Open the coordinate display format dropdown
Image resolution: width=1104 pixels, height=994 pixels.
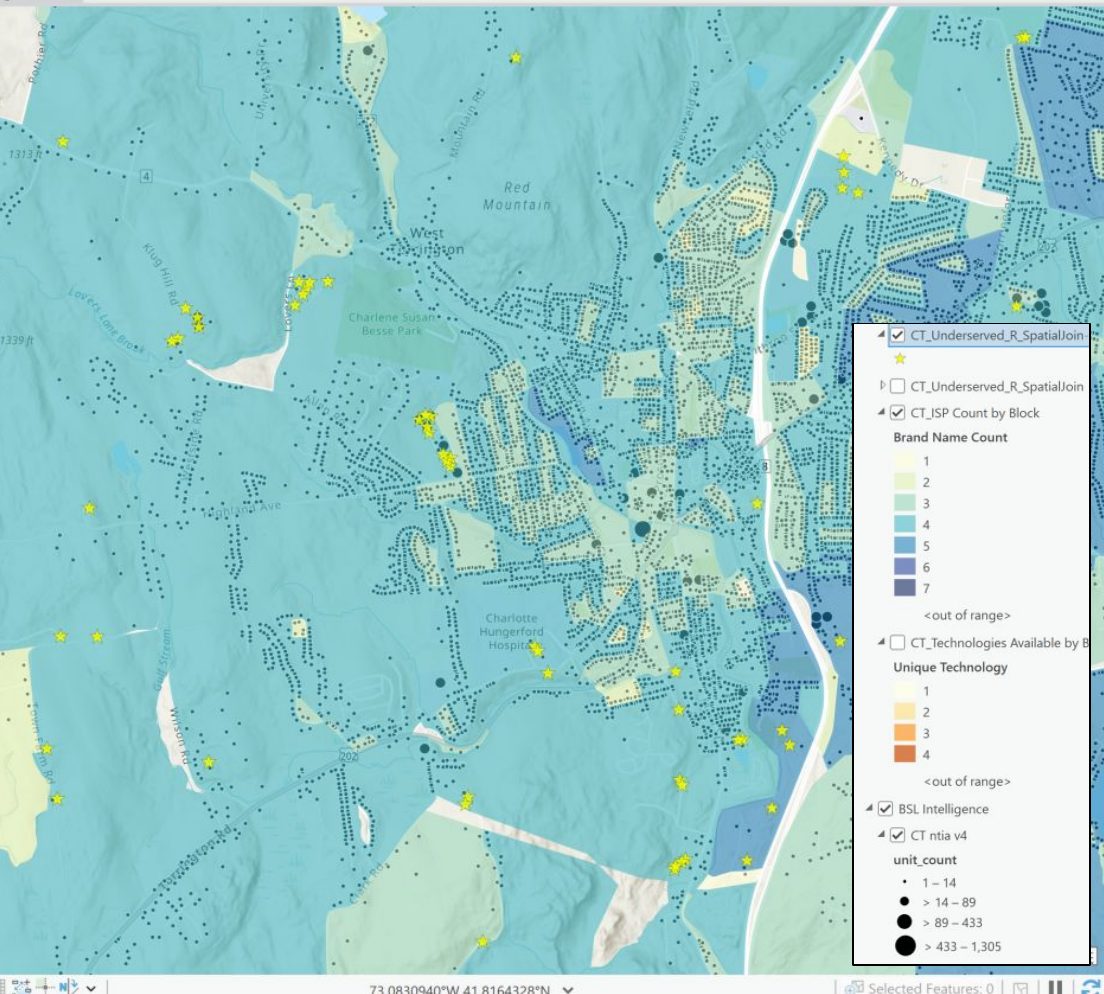click(568, 989)
